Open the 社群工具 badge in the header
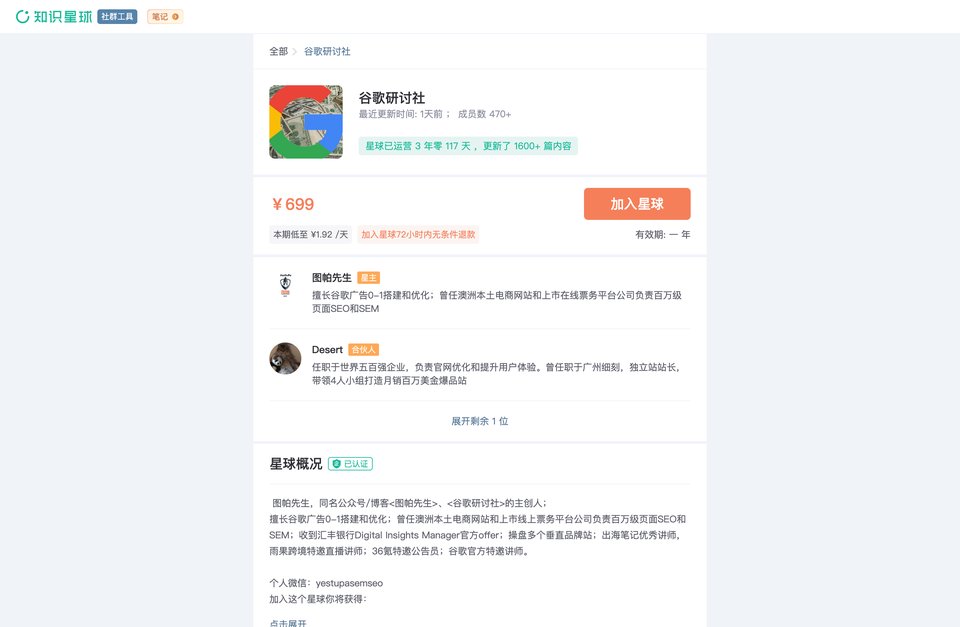Screen dimensions: 960x627 117,17
